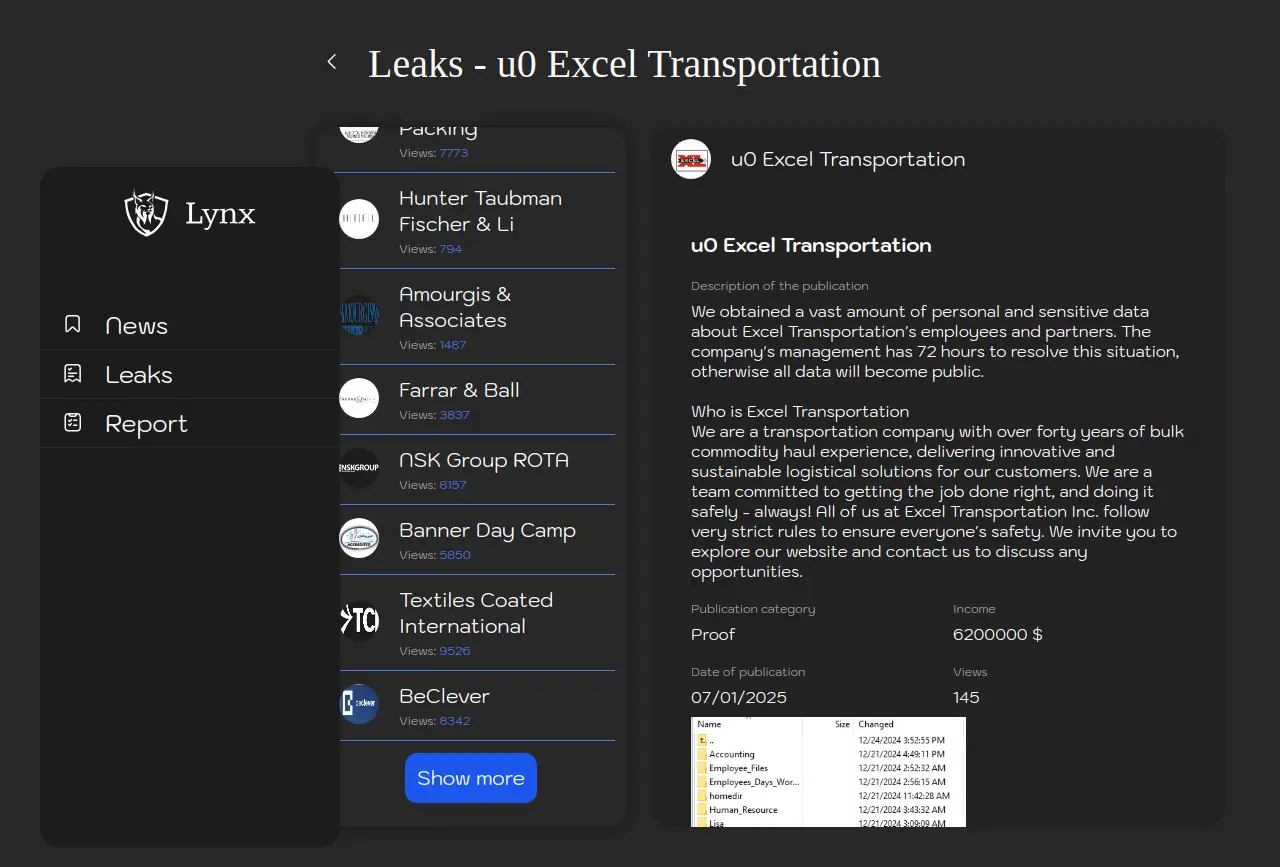Click the Lynx shield logo
Image resolution: width=1280 pixels, height=867 pixels.
point(146,213)
